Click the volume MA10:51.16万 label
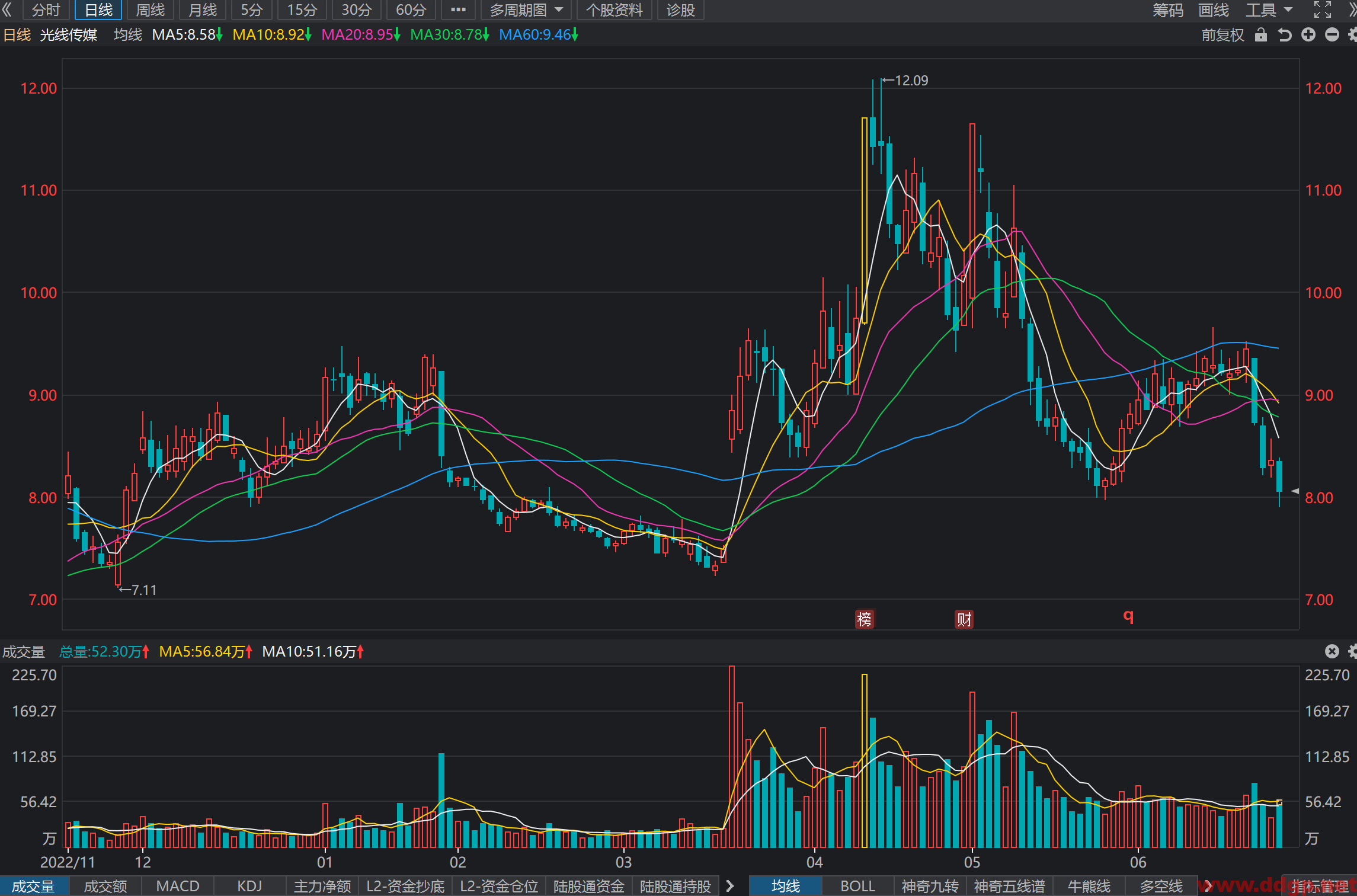Viewport: 1357px width, 896px height. point(313,652)
